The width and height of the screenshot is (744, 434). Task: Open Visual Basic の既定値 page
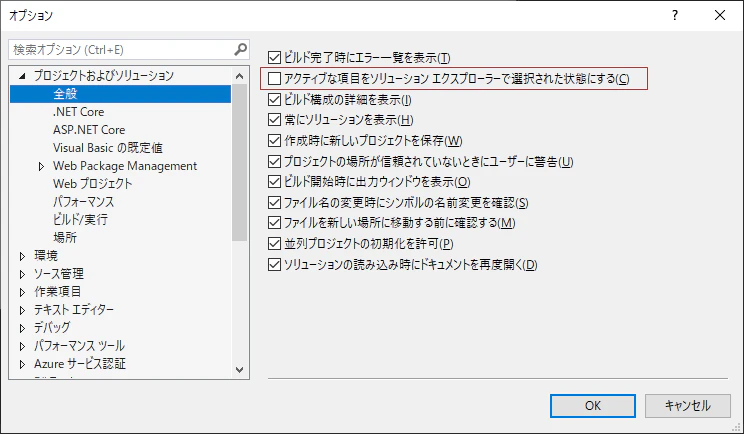(x=106, y=148)
